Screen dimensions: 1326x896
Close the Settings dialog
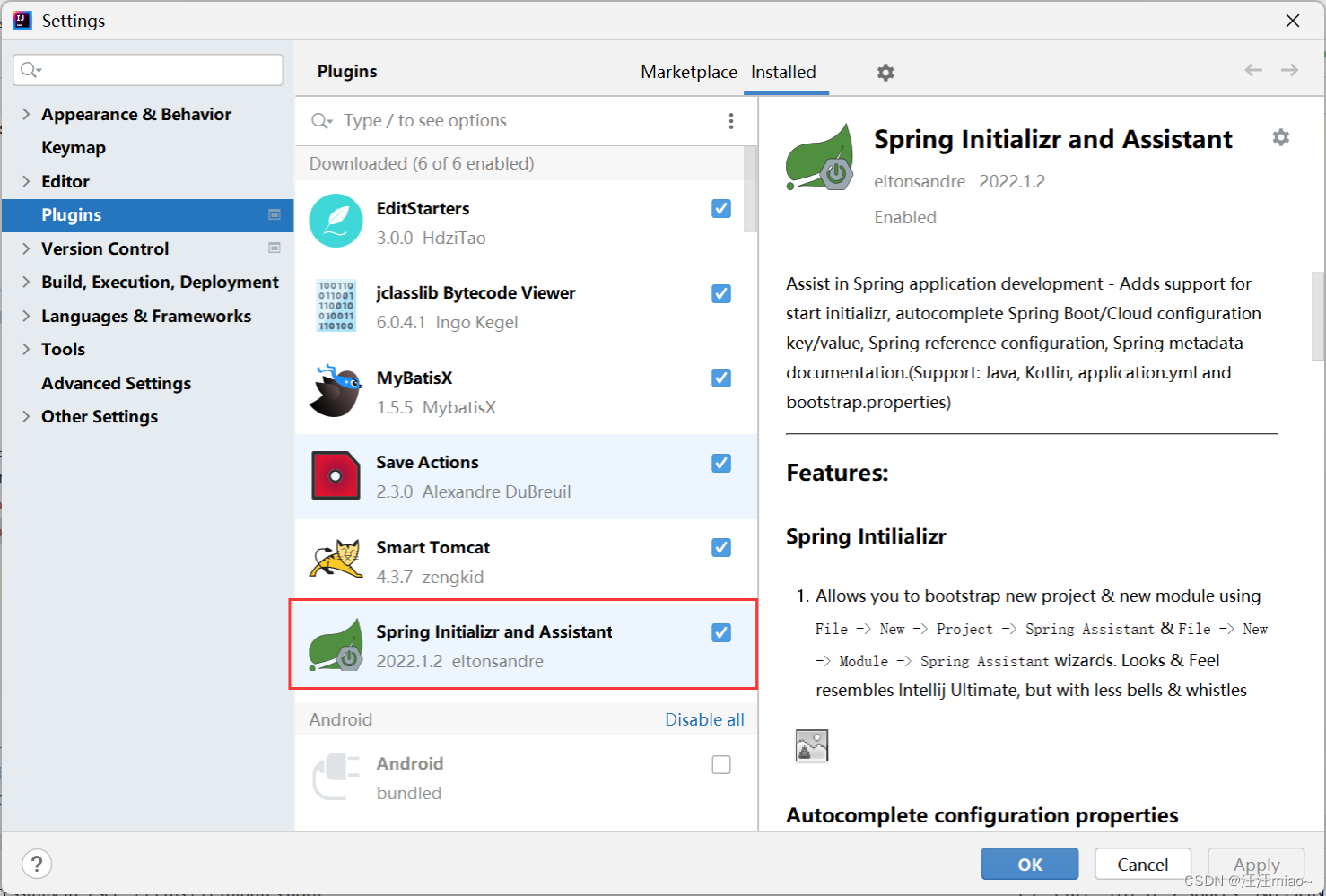coord(1293,20)
